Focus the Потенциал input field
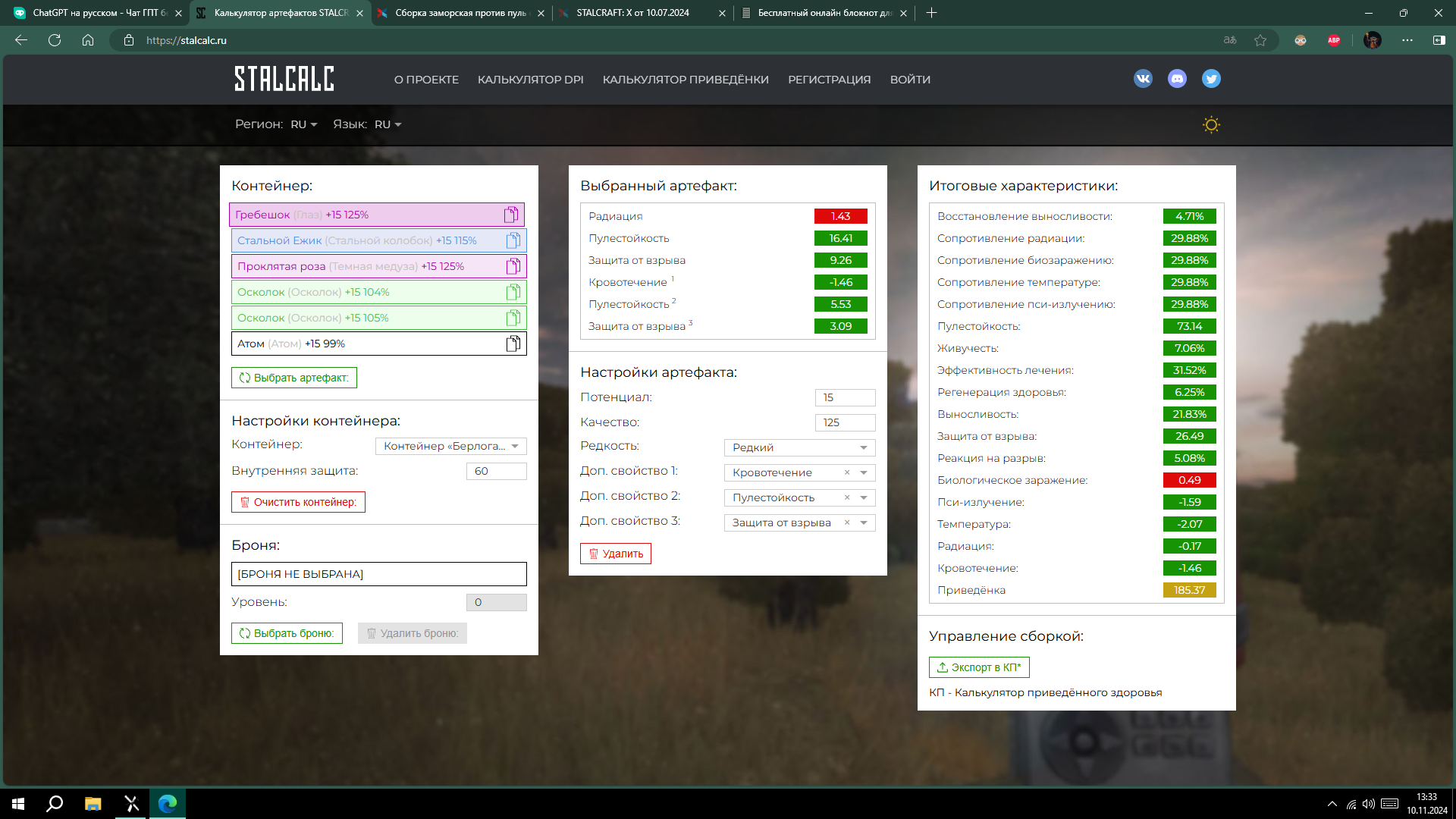This screenshot has height=819, width=1456. tap(846, 397)
